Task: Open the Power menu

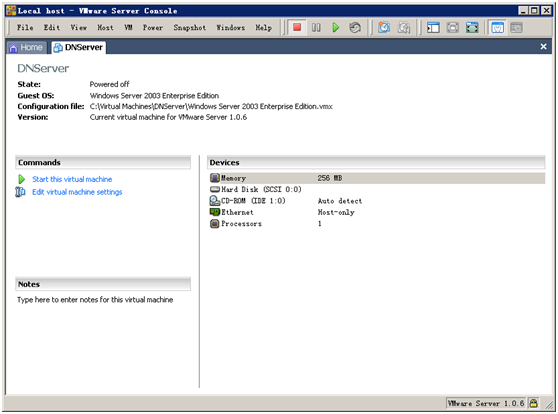Action: [x=153, y=27]
